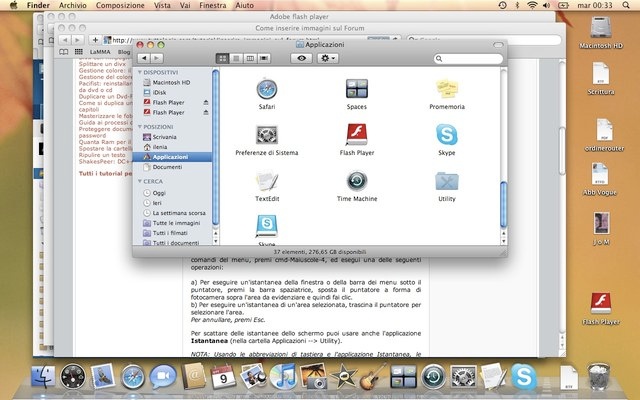640x400 pixels.
Task: Select the Promemoria sticky notes app
Action: (x=447, y=89)
